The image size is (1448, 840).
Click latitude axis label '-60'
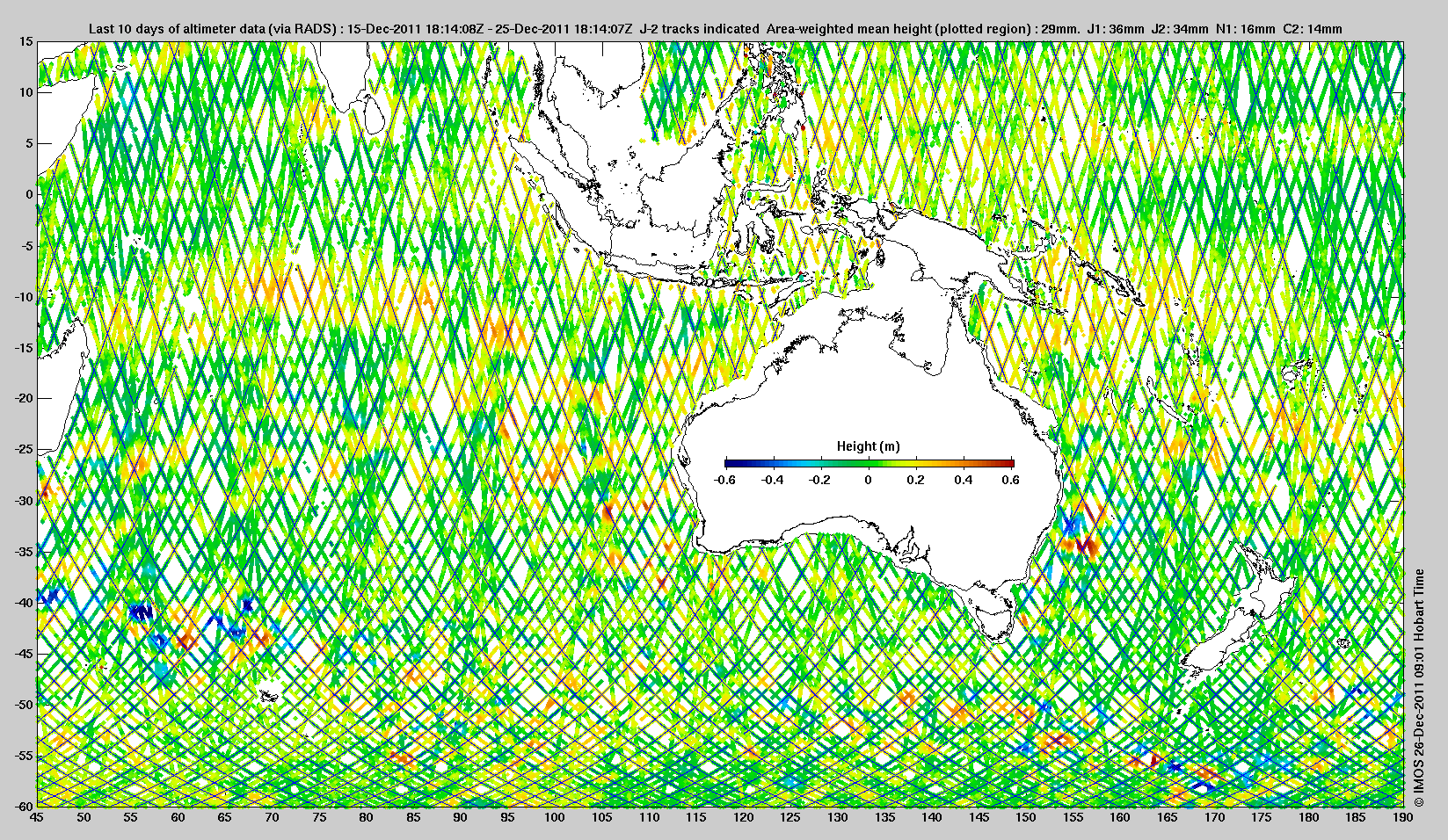coord(24,807)
